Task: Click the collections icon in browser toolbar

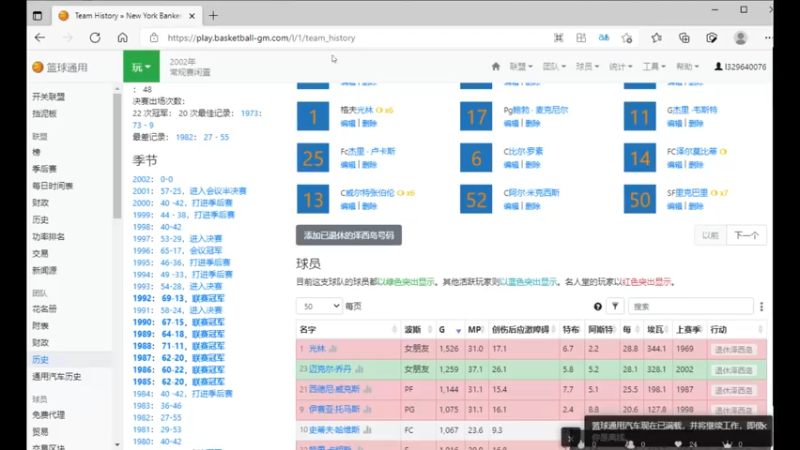Action: click(684, 38)
